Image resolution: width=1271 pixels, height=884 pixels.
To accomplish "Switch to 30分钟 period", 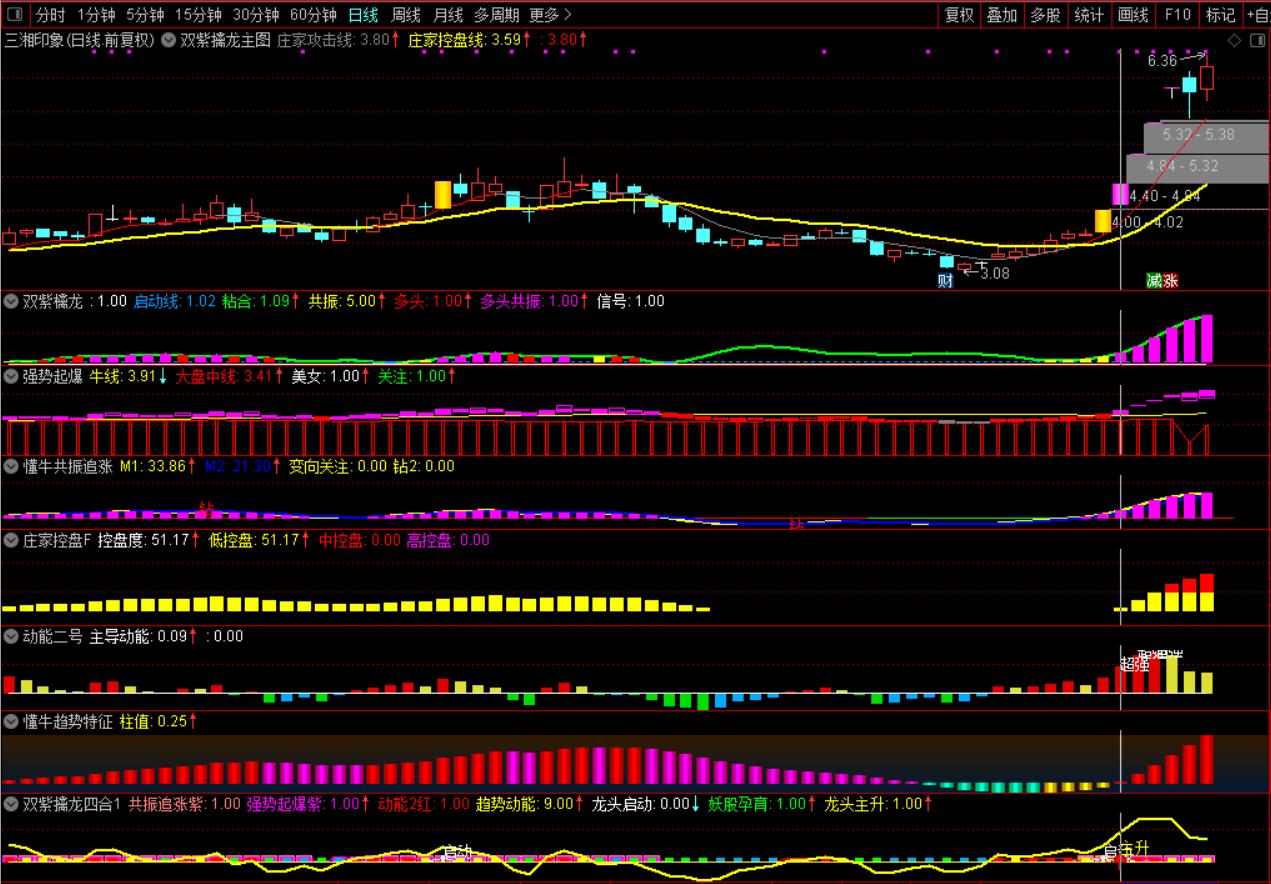I will [256, 15].
